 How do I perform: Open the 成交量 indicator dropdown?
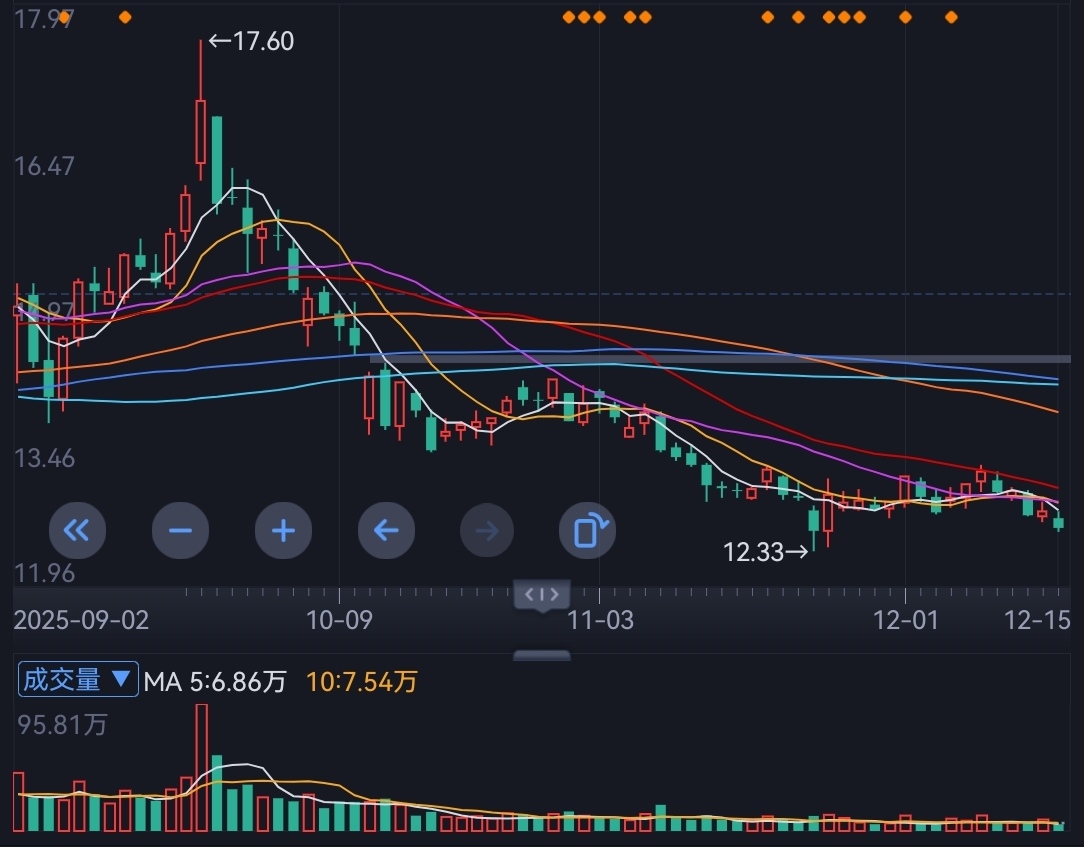[x=78, y=680]
